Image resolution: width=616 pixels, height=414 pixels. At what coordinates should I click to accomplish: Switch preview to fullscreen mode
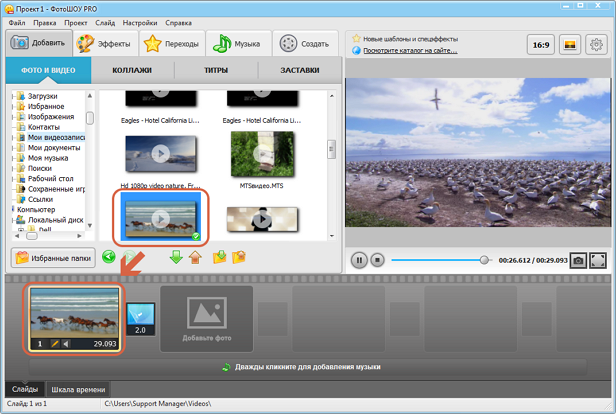tap(597, 260)
